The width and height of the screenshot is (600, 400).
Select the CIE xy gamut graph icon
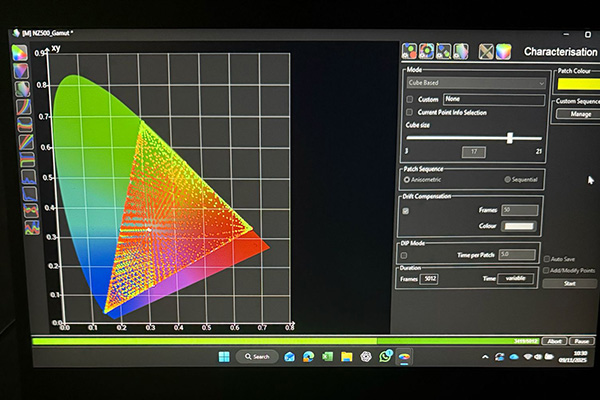[x=20, y=53]
